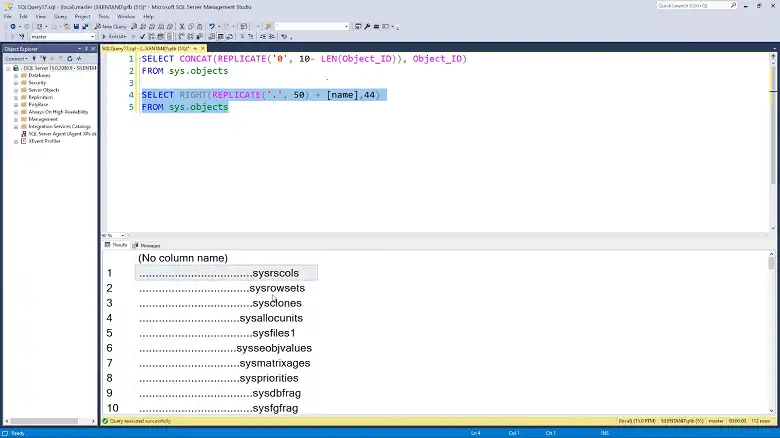Image resolution: width=780 pixels, height=438 pixels.
Task: Close the SQLQuery17.sql document tab
Action: 202,48
